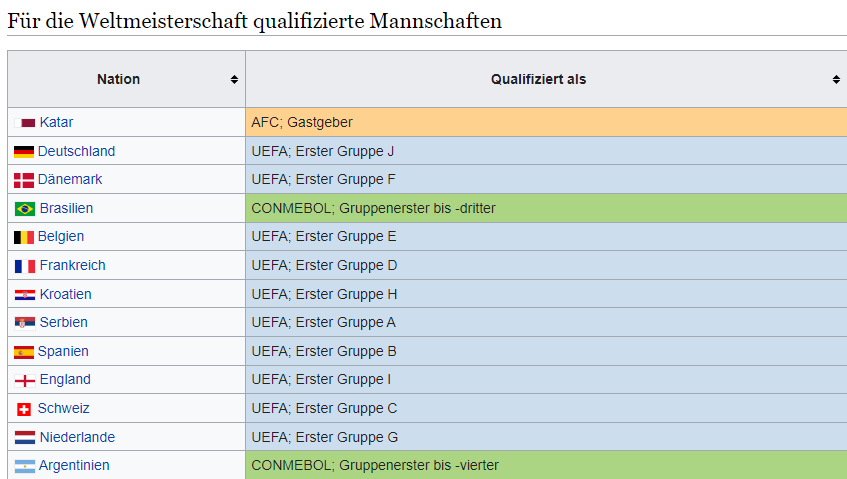Viewport: 847px width, 479px height.
Task: Click the Belgian flag icon
Action: (x=24, y=237)
